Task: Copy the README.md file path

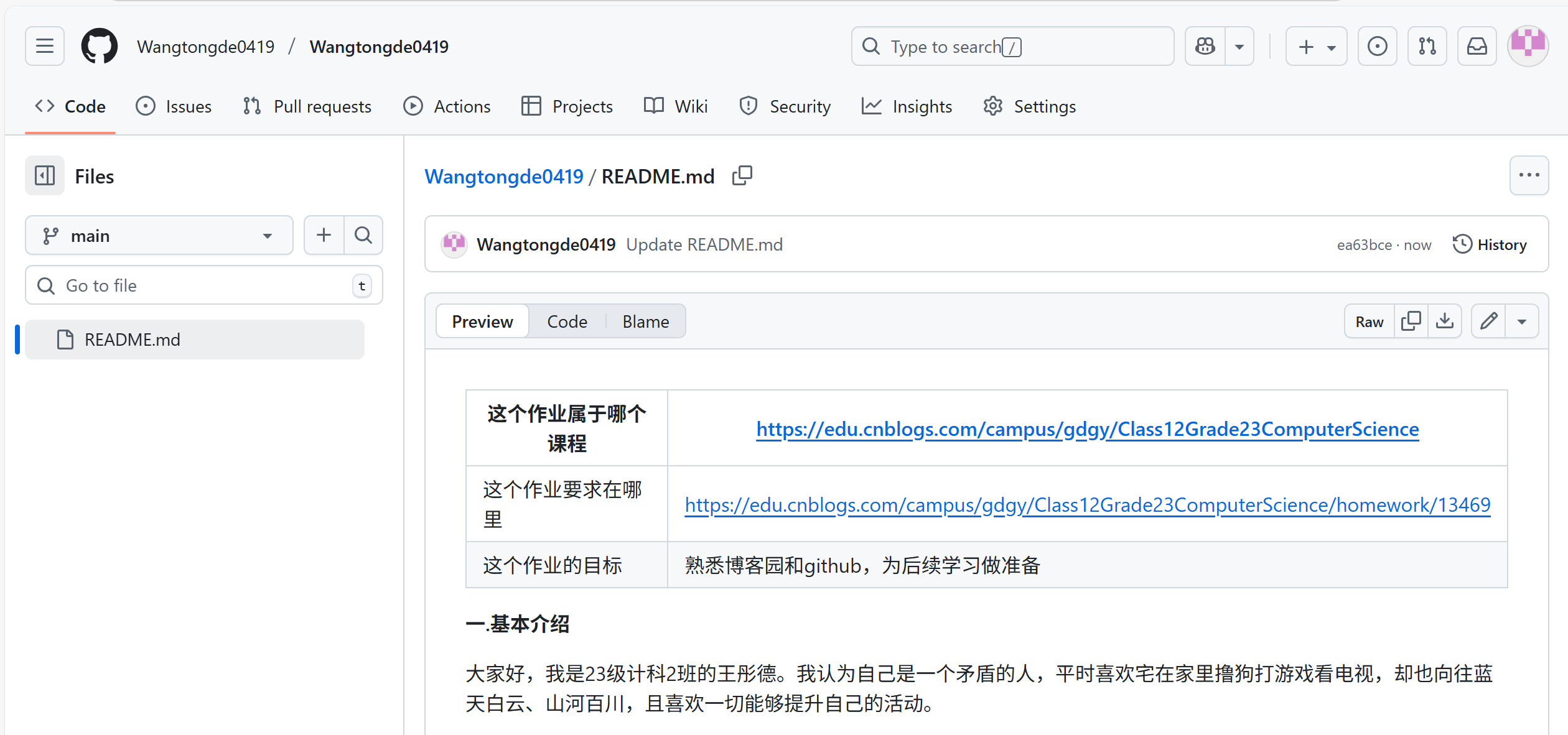Action: [742, 176]
